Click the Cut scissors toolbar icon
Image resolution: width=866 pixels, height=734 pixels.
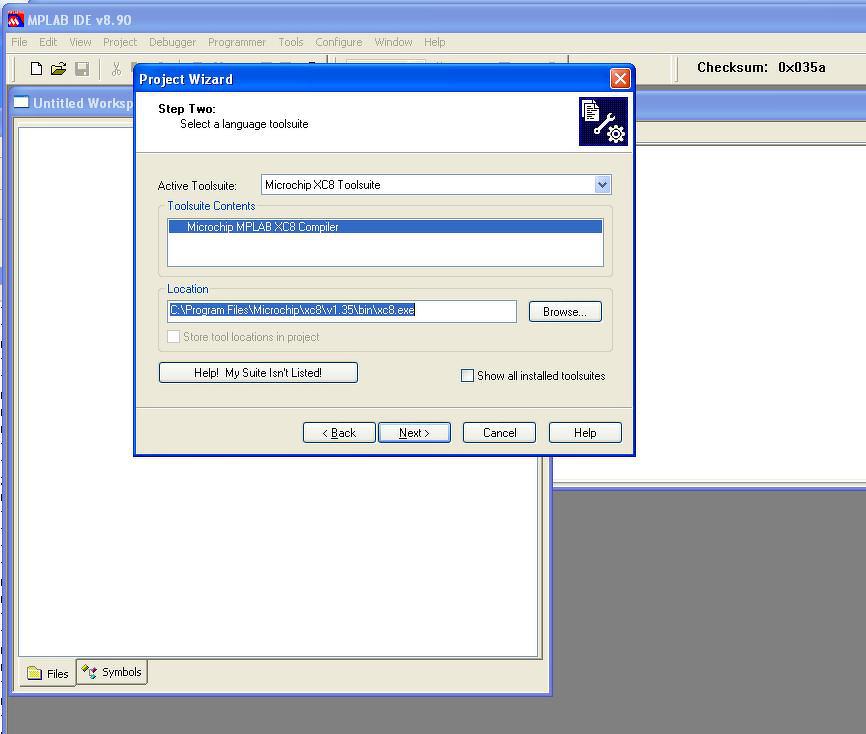(116, 69)
